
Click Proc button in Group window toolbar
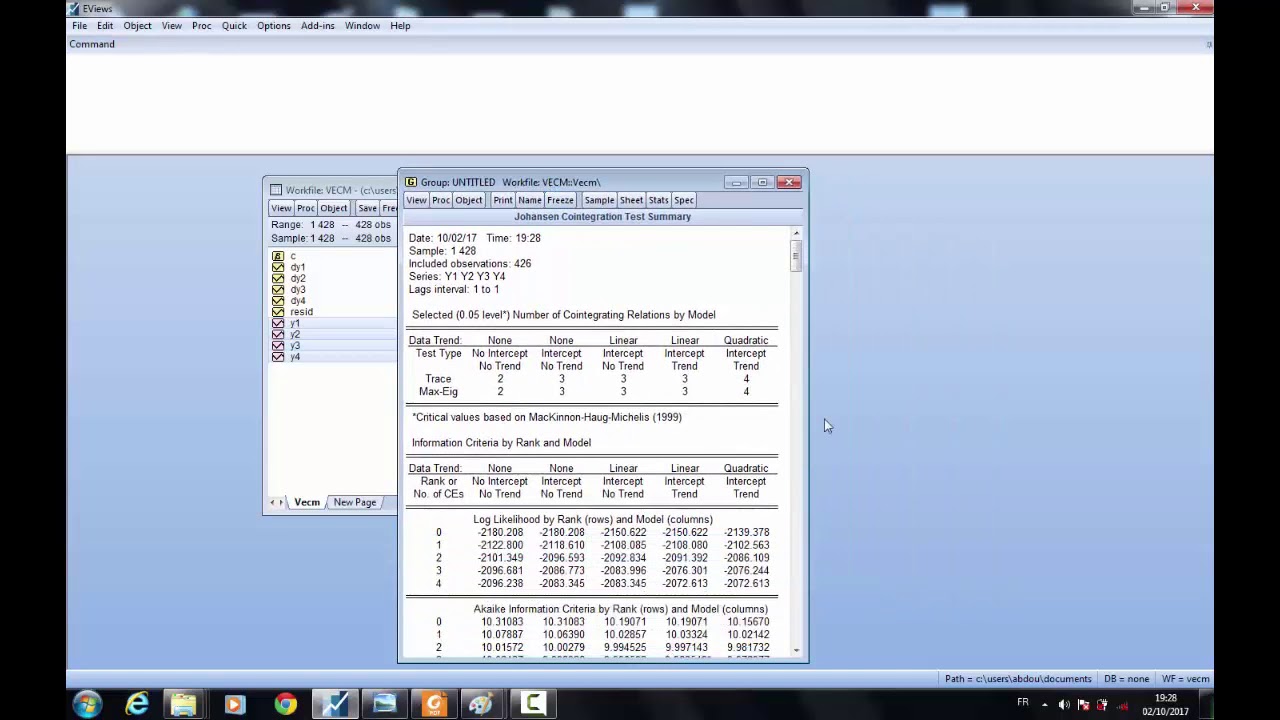pyautogui.click(x=441, y=200)
